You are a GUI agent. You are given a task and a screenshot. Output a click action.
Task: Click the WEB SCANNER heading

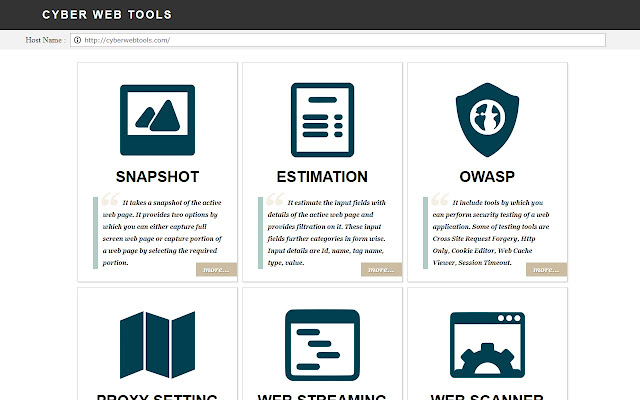[487, 396]
